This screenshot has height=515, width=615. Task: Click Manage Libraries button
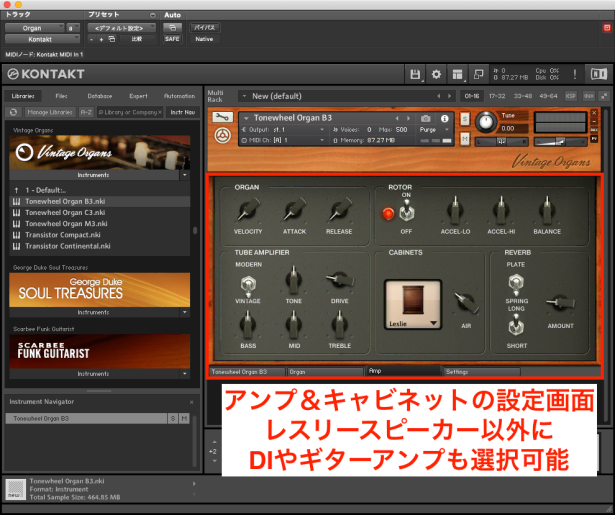(50, 112)
